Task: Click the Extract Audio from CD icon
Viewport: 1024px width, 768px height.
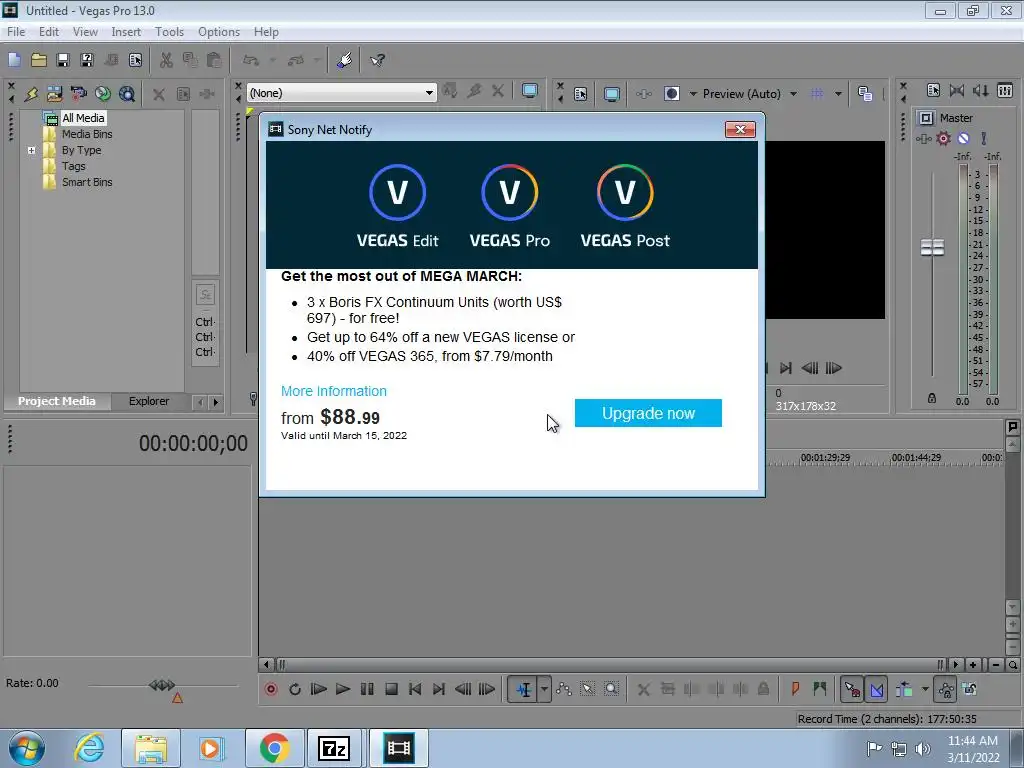Action: pyautogui.click(x=103, y=94)
